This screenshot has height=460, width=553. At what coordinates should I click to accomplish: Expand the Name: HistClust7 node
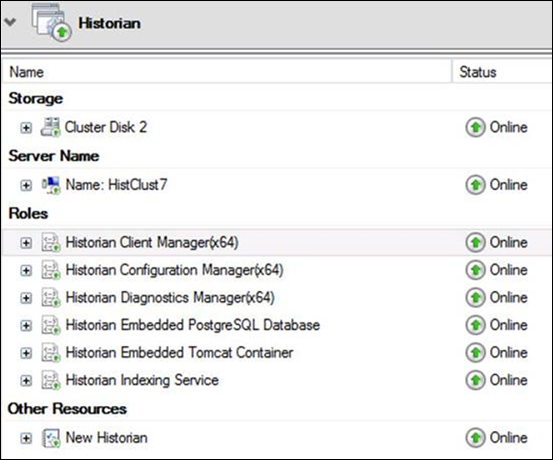click(26, 185)
